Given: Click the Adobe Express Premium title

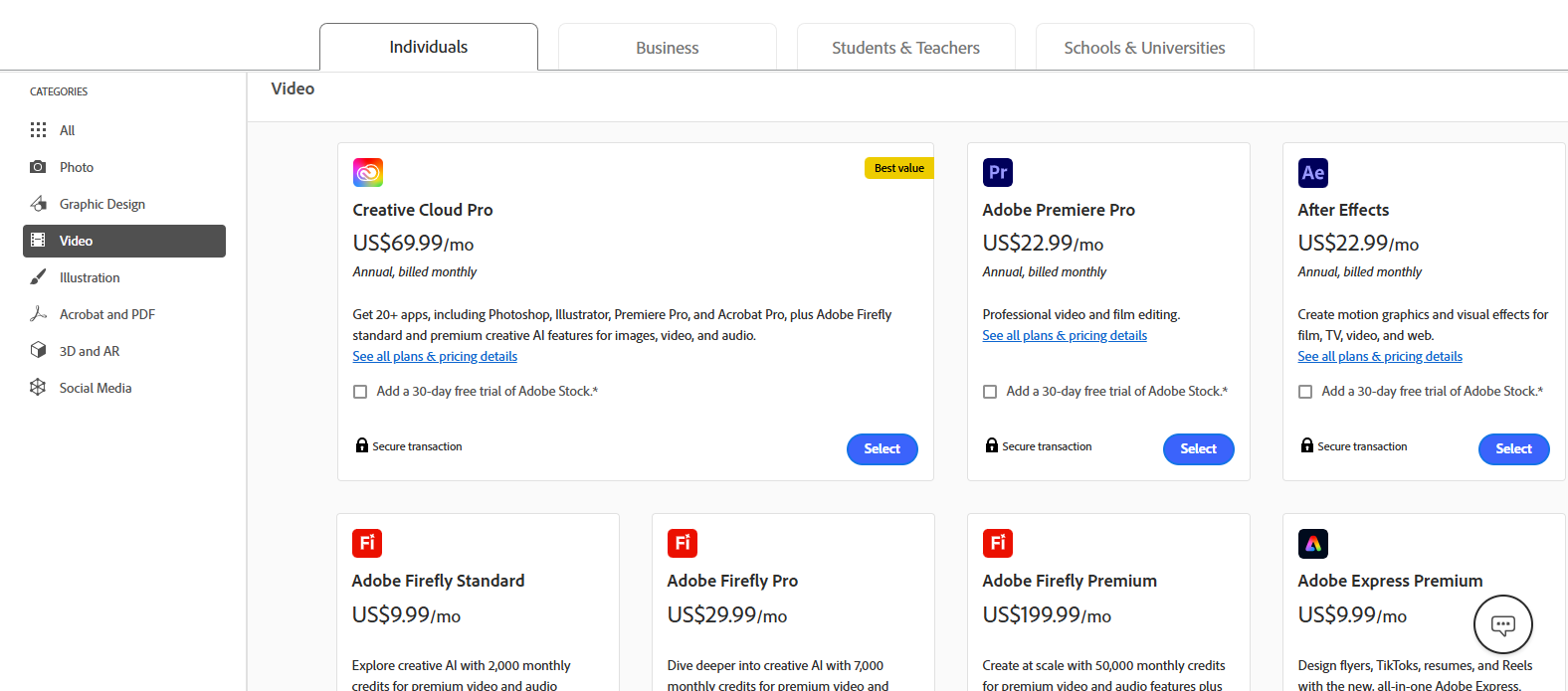Looking at the screenshot, I should point(1390,581).
